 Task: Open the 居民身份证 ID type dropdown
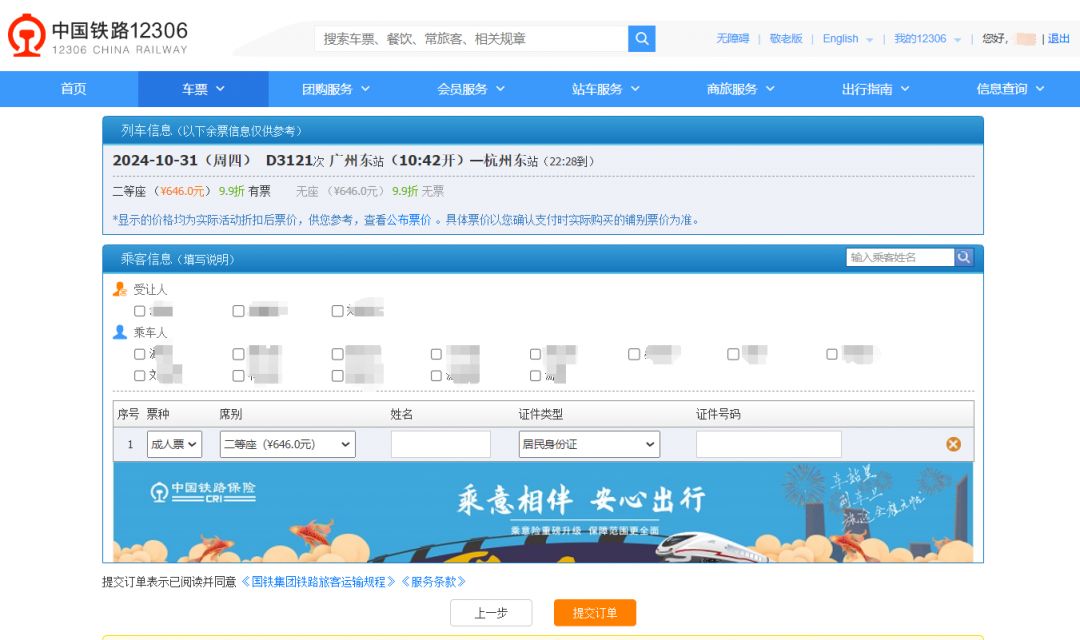tap(589, 444)
